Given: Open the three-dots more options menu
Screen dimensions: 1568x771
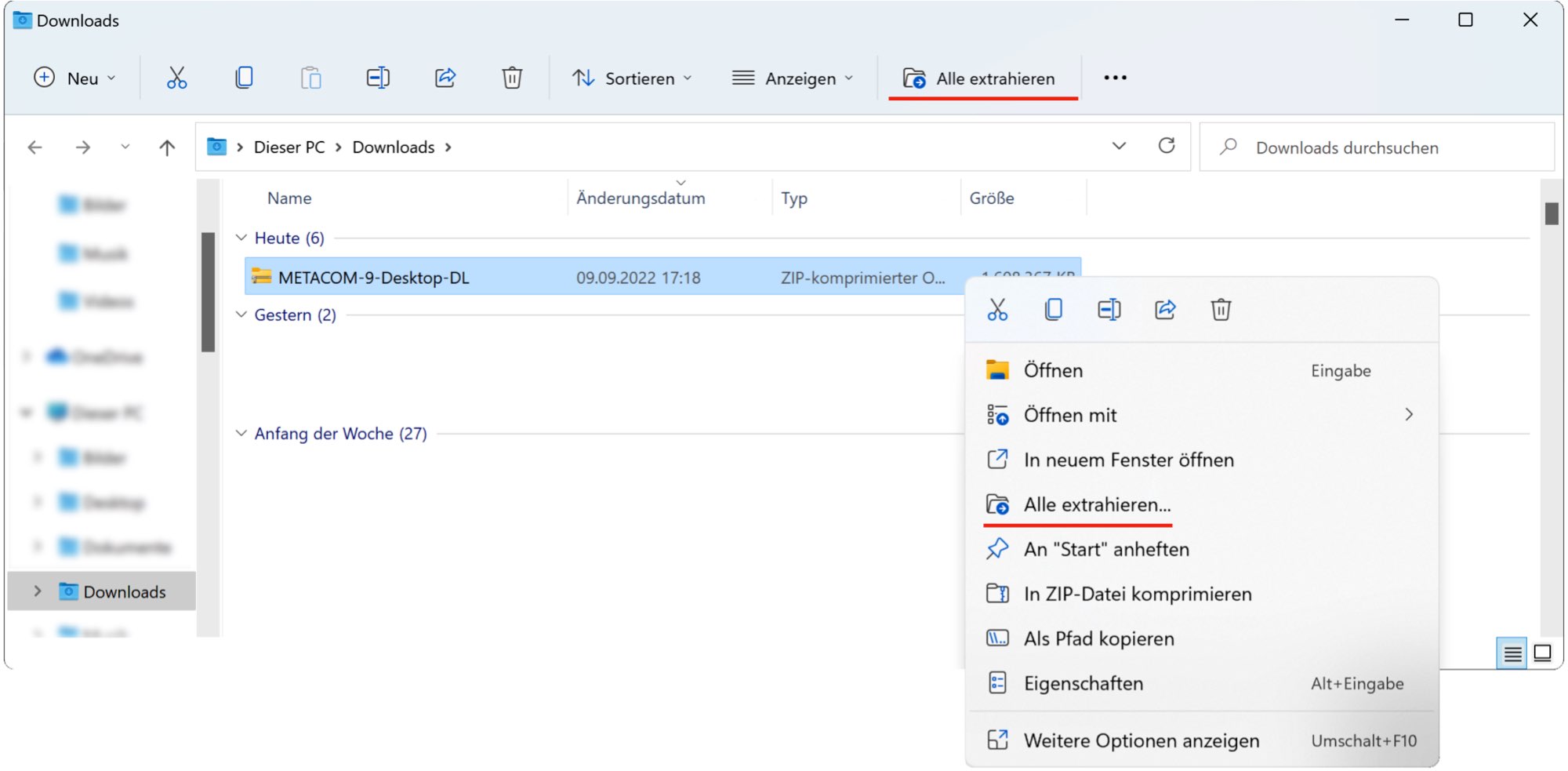Looking at the screenshot, I should point(1115,78).
